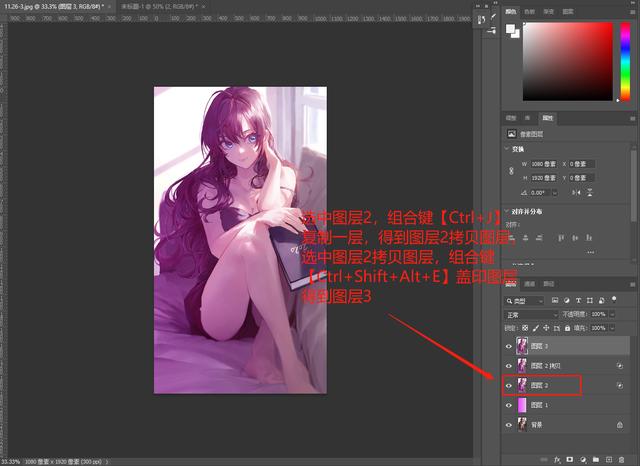640x466 pixels.
Task: Hide the 背景 background layer
Action: click(x=509, y=426)
